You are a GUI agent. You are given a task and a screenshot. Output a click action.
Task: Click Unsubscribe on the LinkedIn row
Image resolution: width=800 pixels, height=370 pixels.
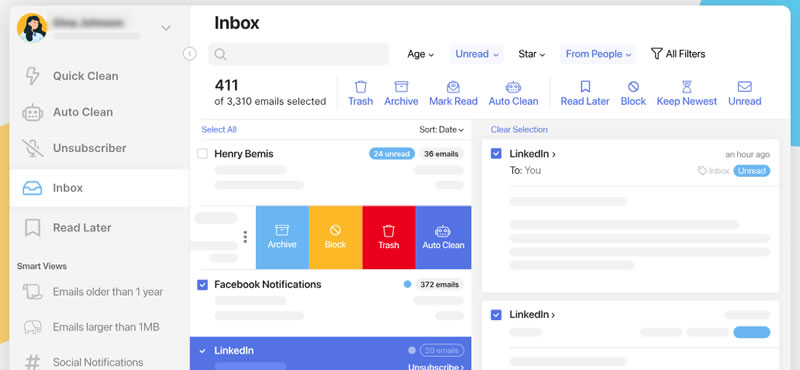(x=436, y=366)
